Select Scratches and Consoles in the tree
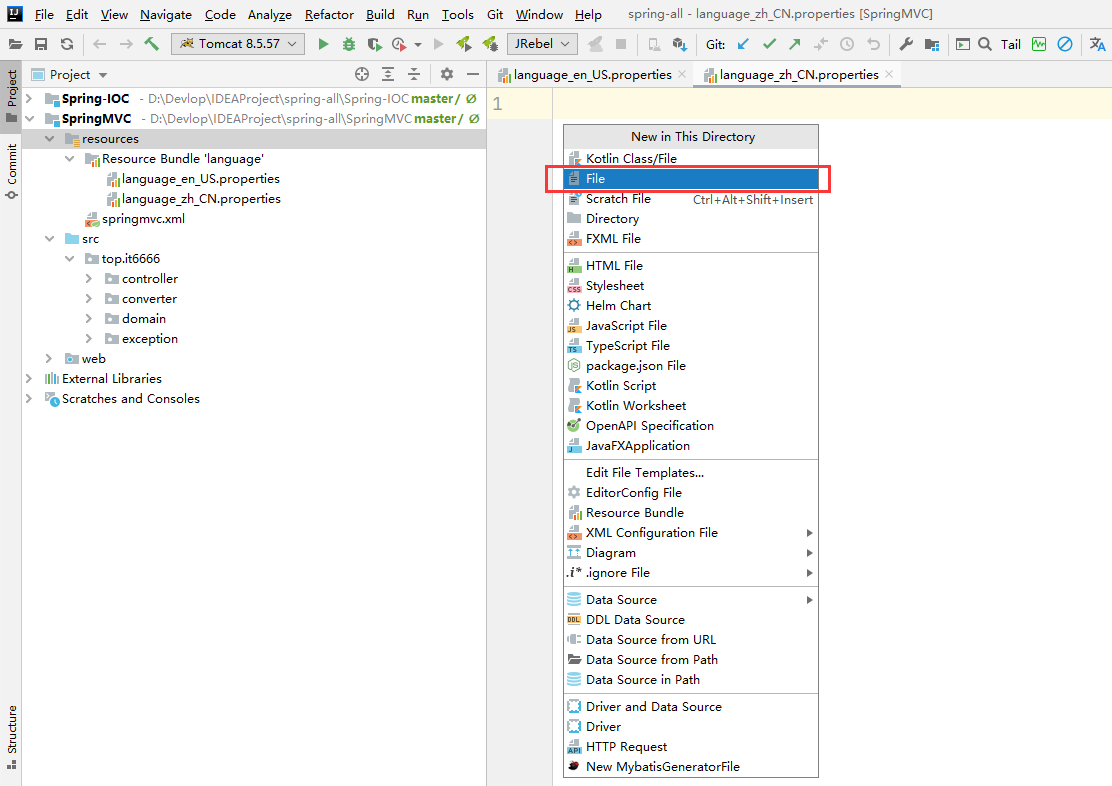This screenshot has height=786, width=1112. [130, 399]
